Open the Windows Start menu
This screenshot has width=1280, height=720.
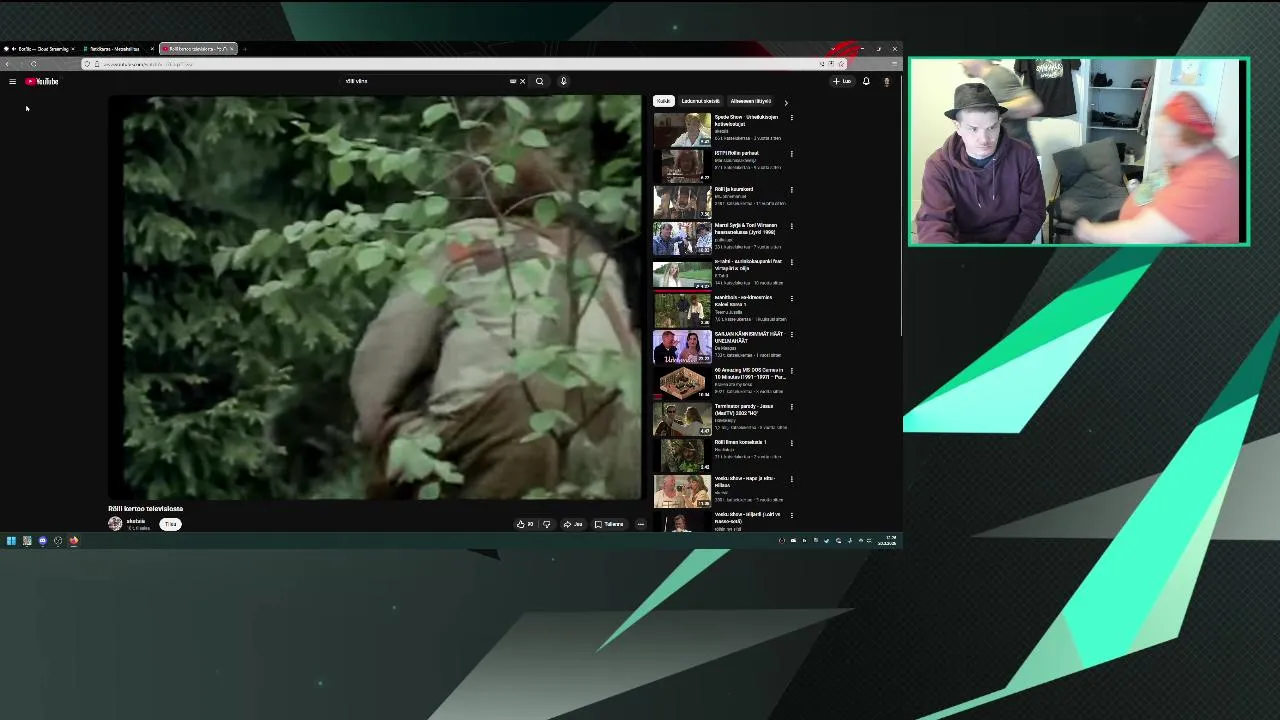pos(11,541)
